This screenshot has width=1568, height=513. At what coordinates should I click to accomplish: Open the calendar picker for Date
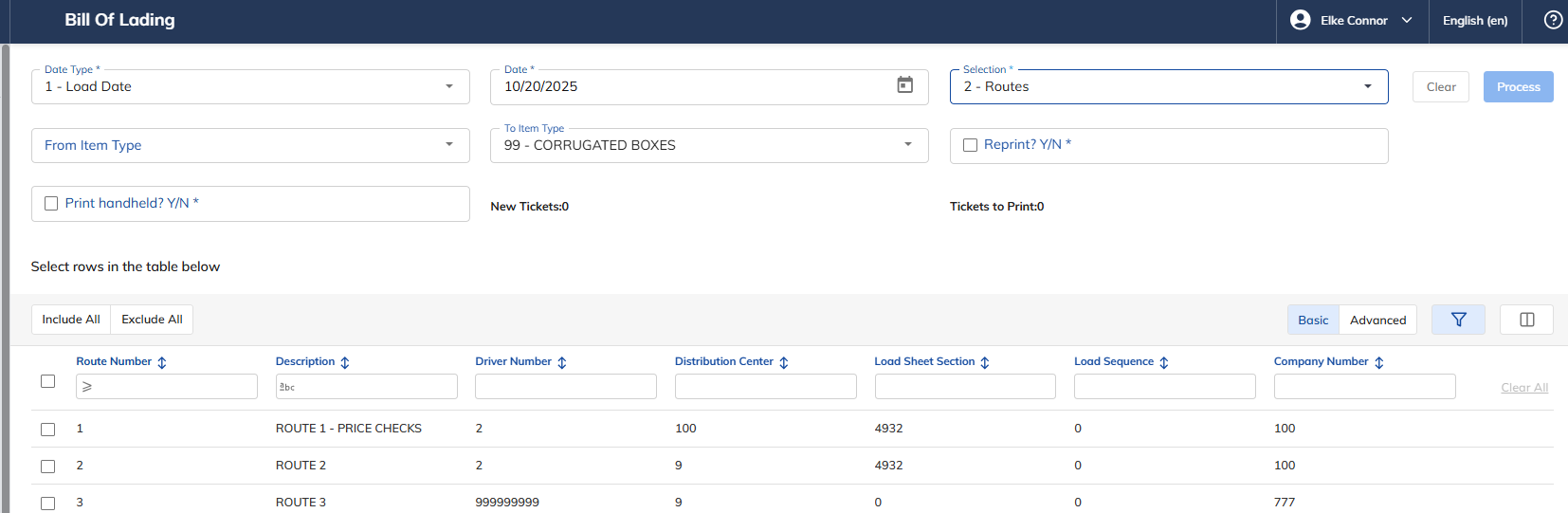click(905, 85)
